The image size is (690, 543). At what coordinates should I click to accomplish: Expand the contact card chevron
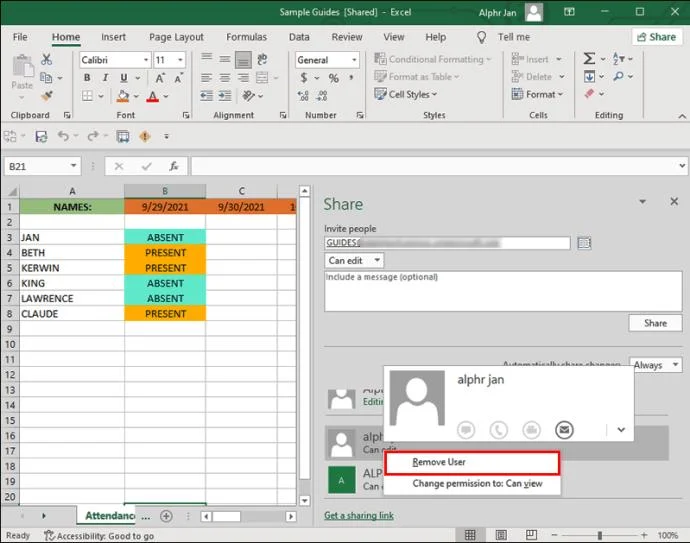pyautogui.click(x=621, y=429)
